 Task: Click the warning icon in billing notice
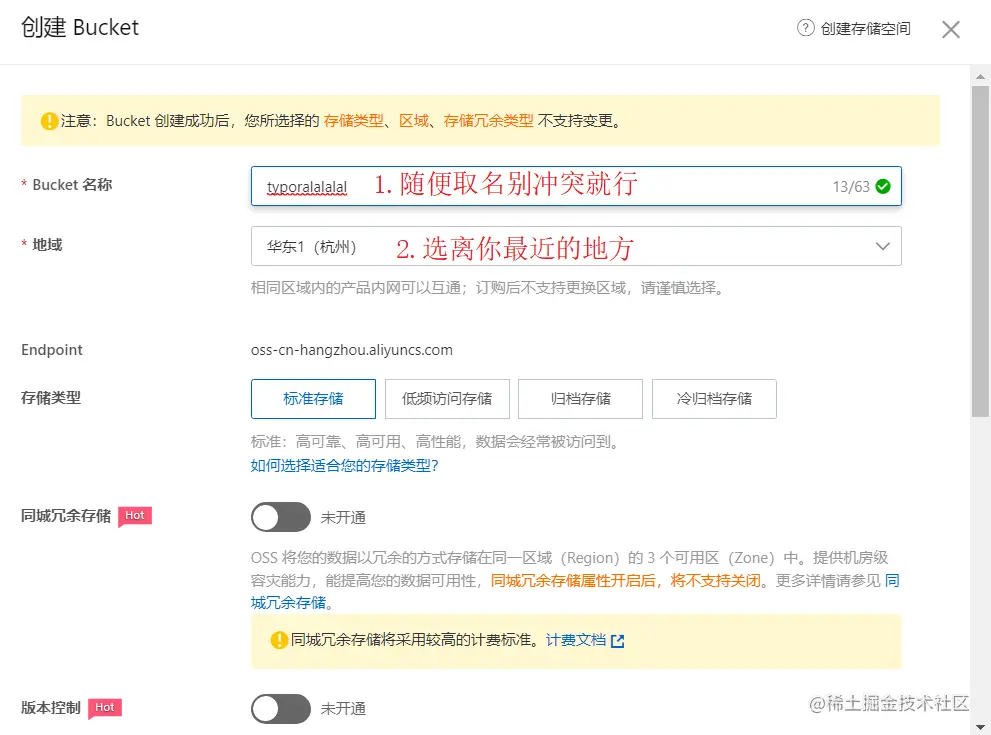tap(279, 640)
